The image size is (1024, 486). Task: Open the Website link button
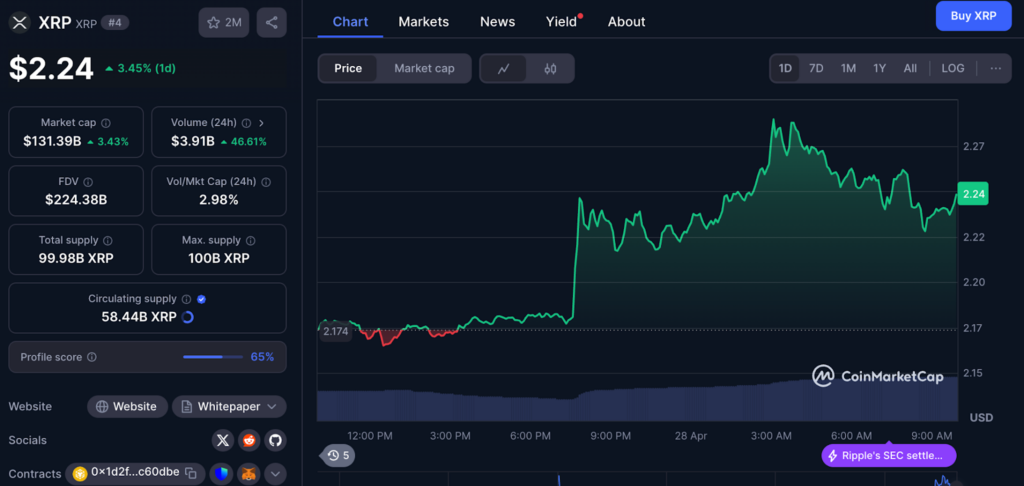tap(126, 407)
